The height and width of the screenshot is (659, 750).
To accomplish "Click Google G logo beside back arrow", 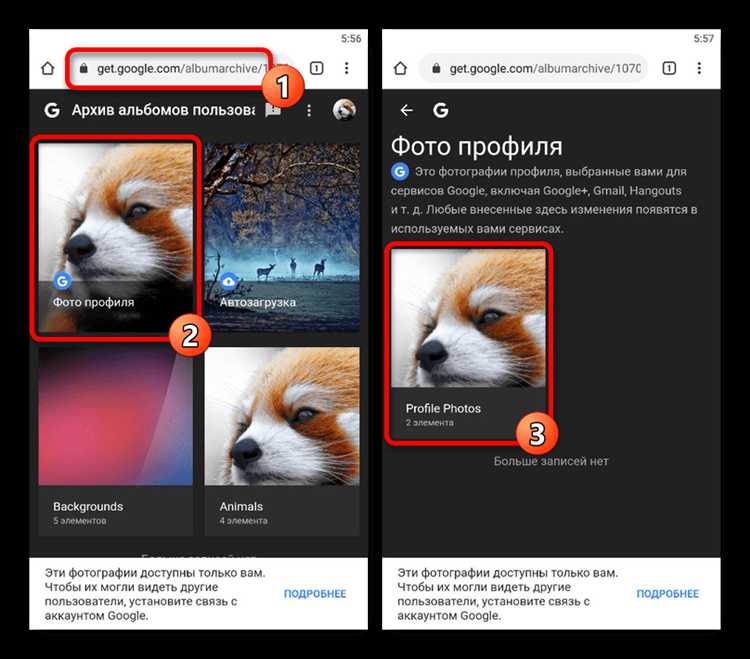I will click(441, 110).
